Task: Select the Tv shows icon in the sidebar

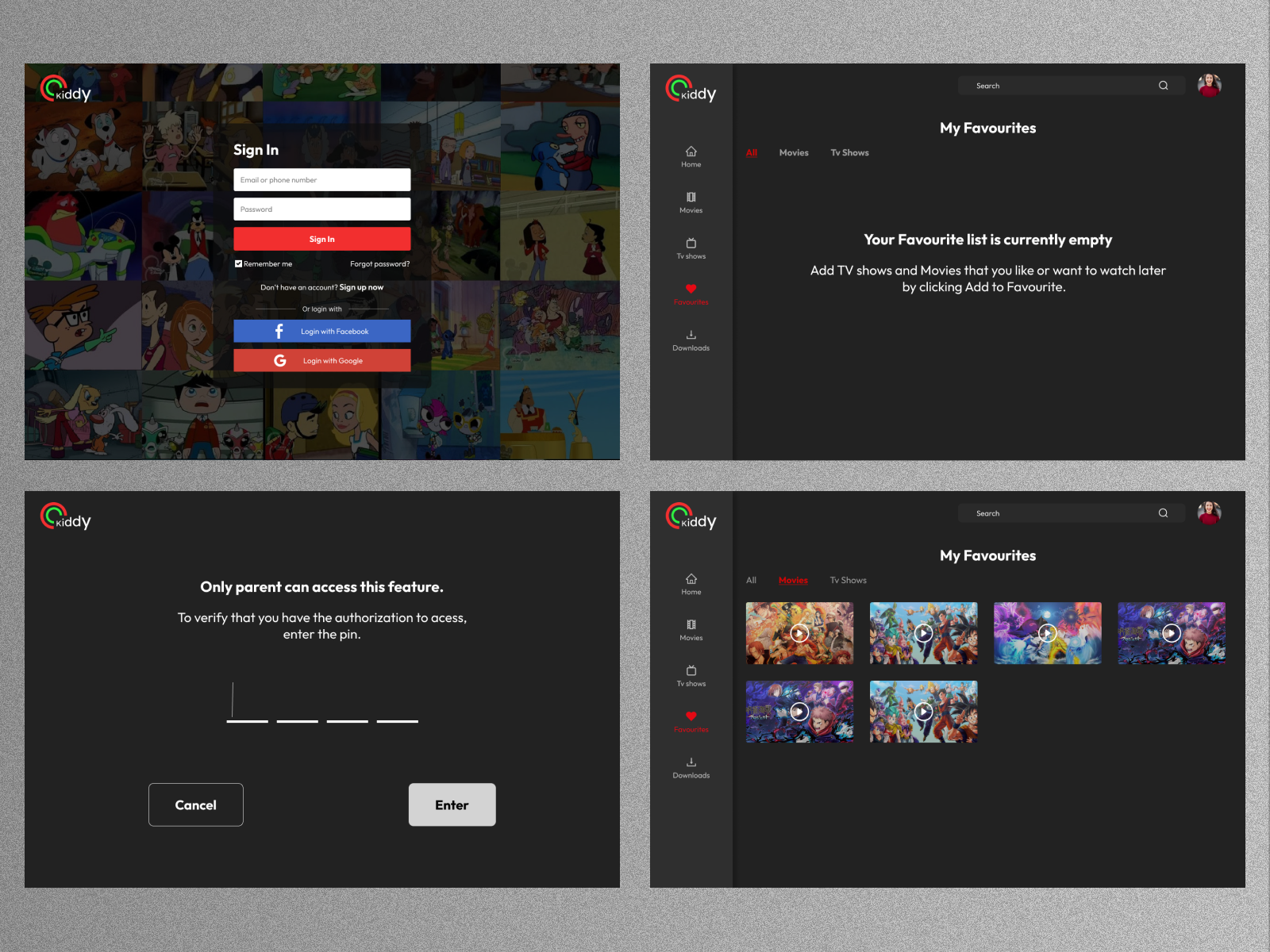Action: click(691, 244)
